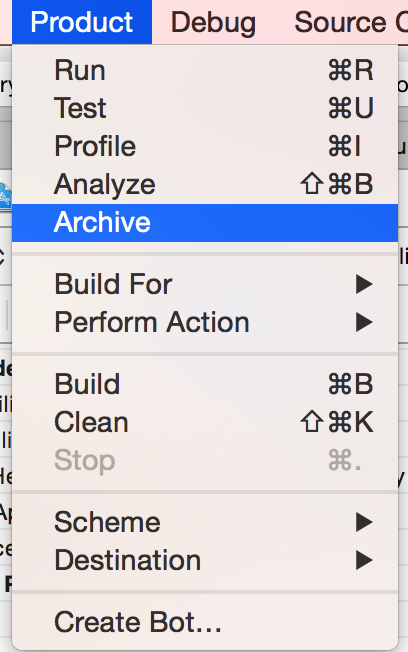Select the Build For menu label

click(113, 285)
